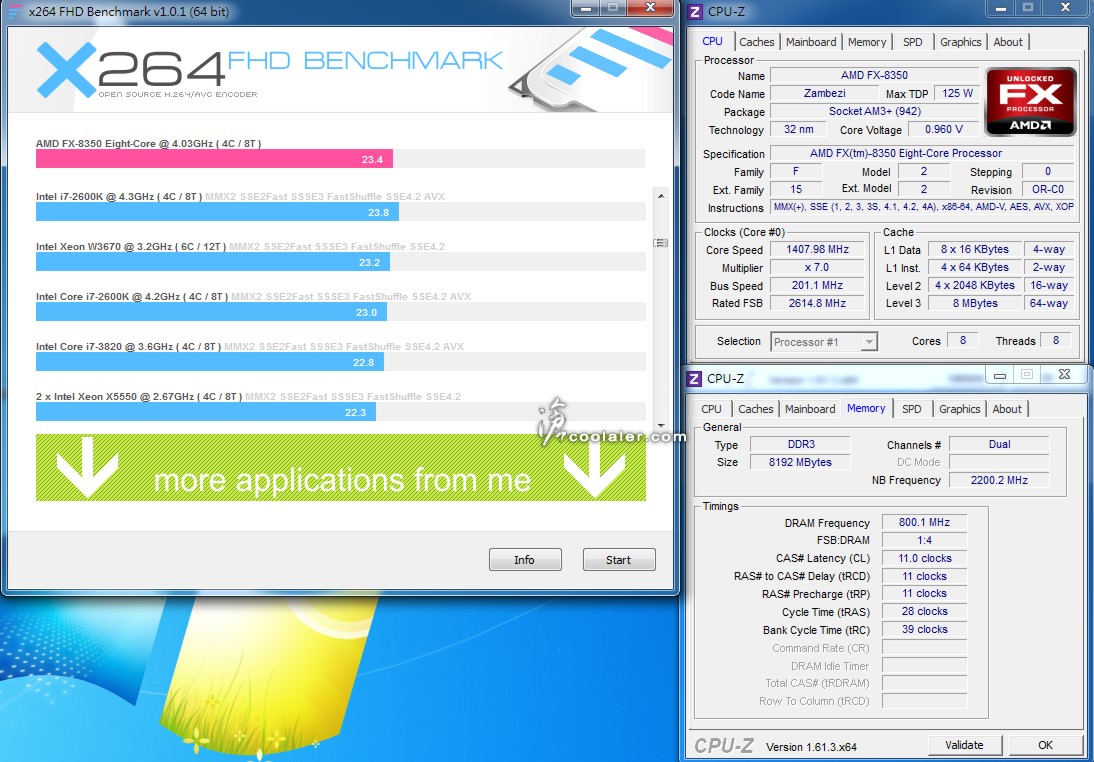
Task: Click the Intel Core i7-2600K @ 4.2GHz entry label
Action: click(x=132, y=297)
